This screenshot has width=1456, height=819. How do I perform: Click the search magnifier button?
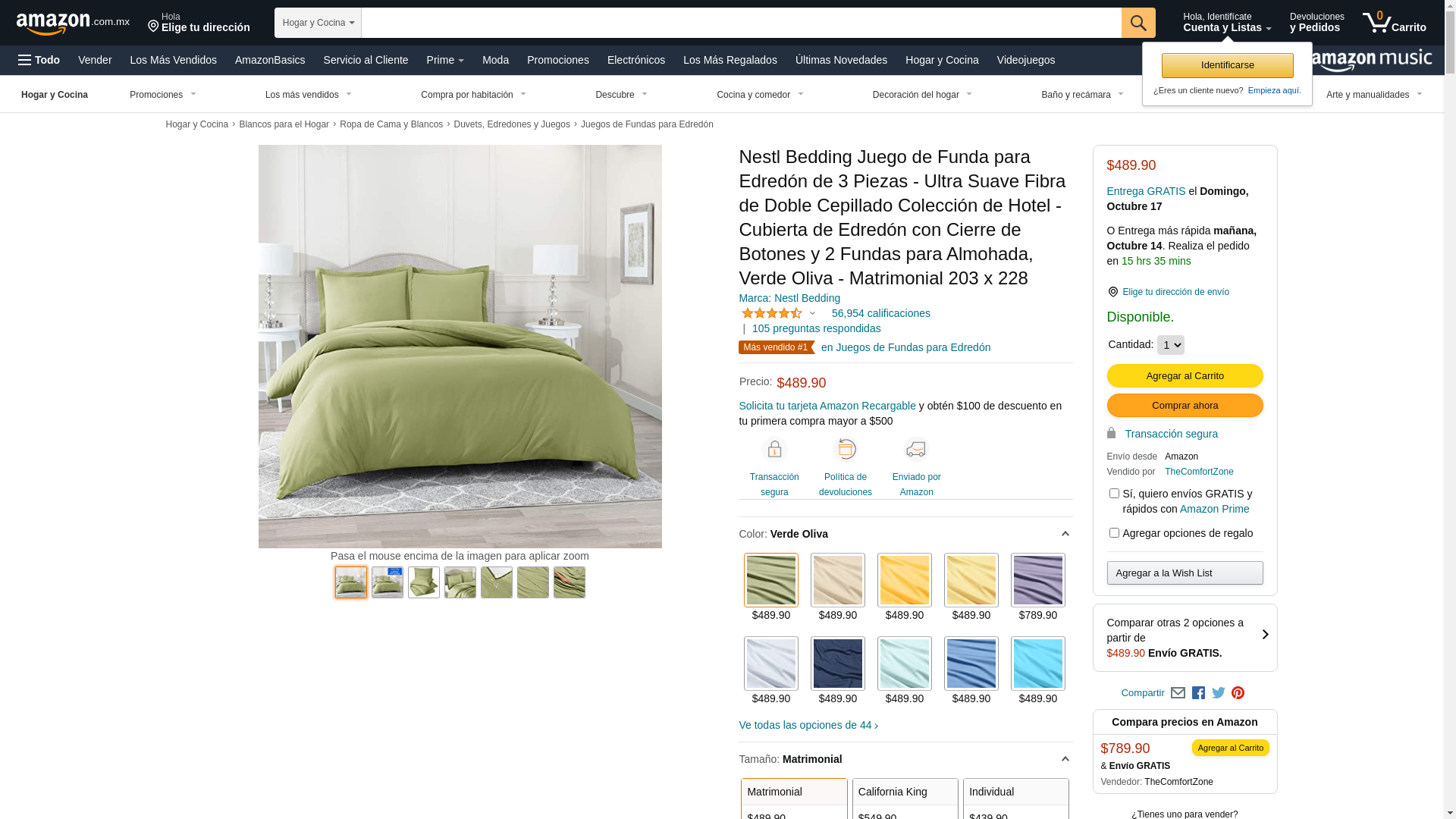pos(1137,23)
